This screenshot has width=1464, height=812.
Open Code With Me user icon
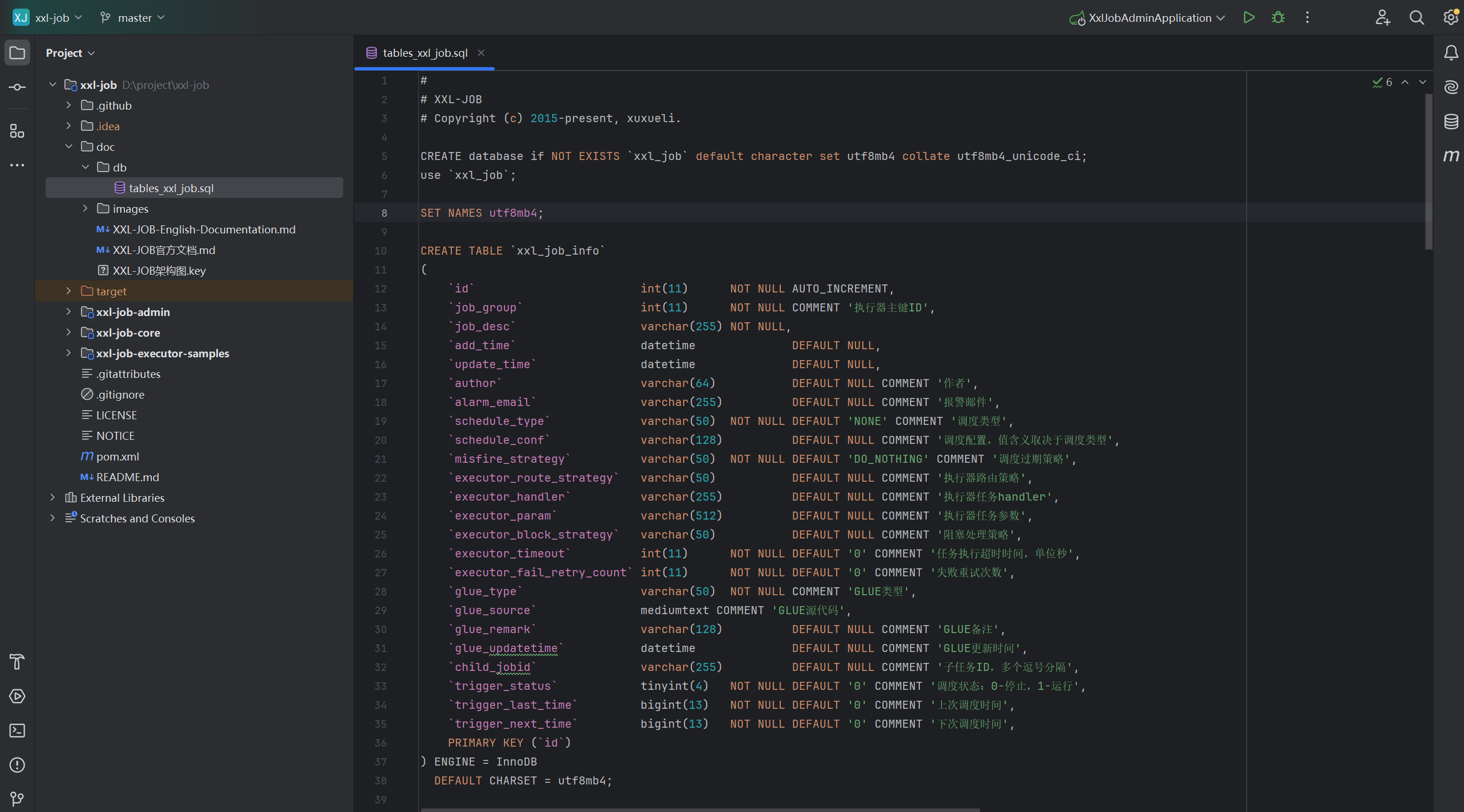1383,17
